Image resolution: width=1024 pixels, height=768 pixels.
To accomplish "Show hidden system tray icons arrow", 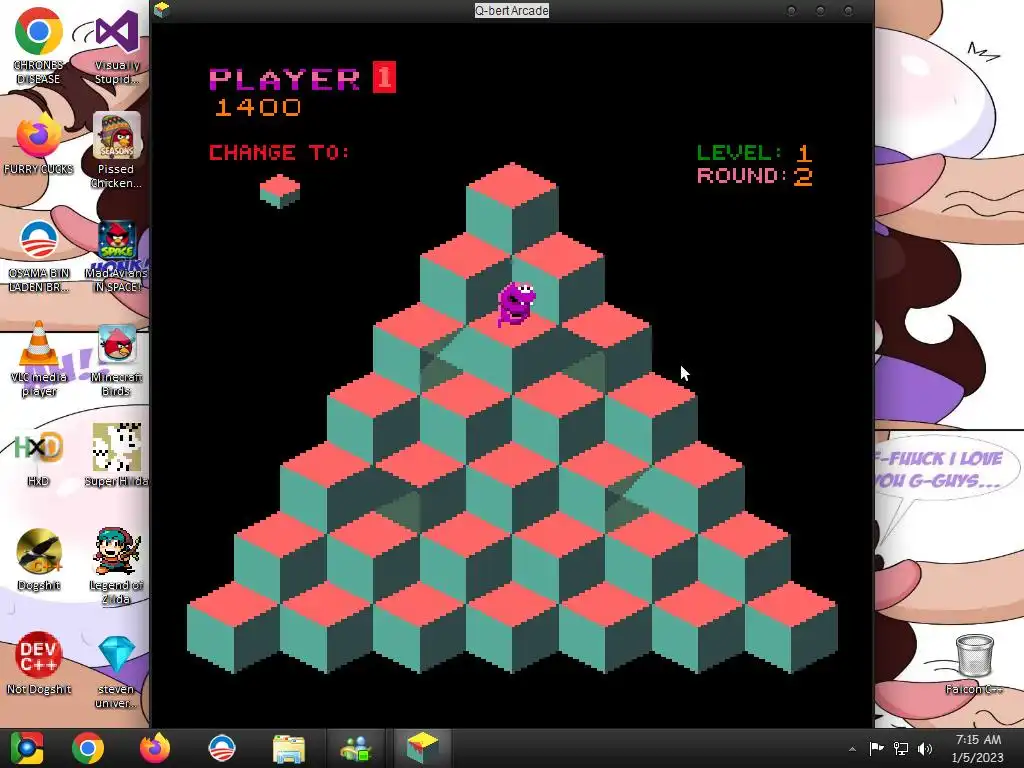I will [852, 749].
